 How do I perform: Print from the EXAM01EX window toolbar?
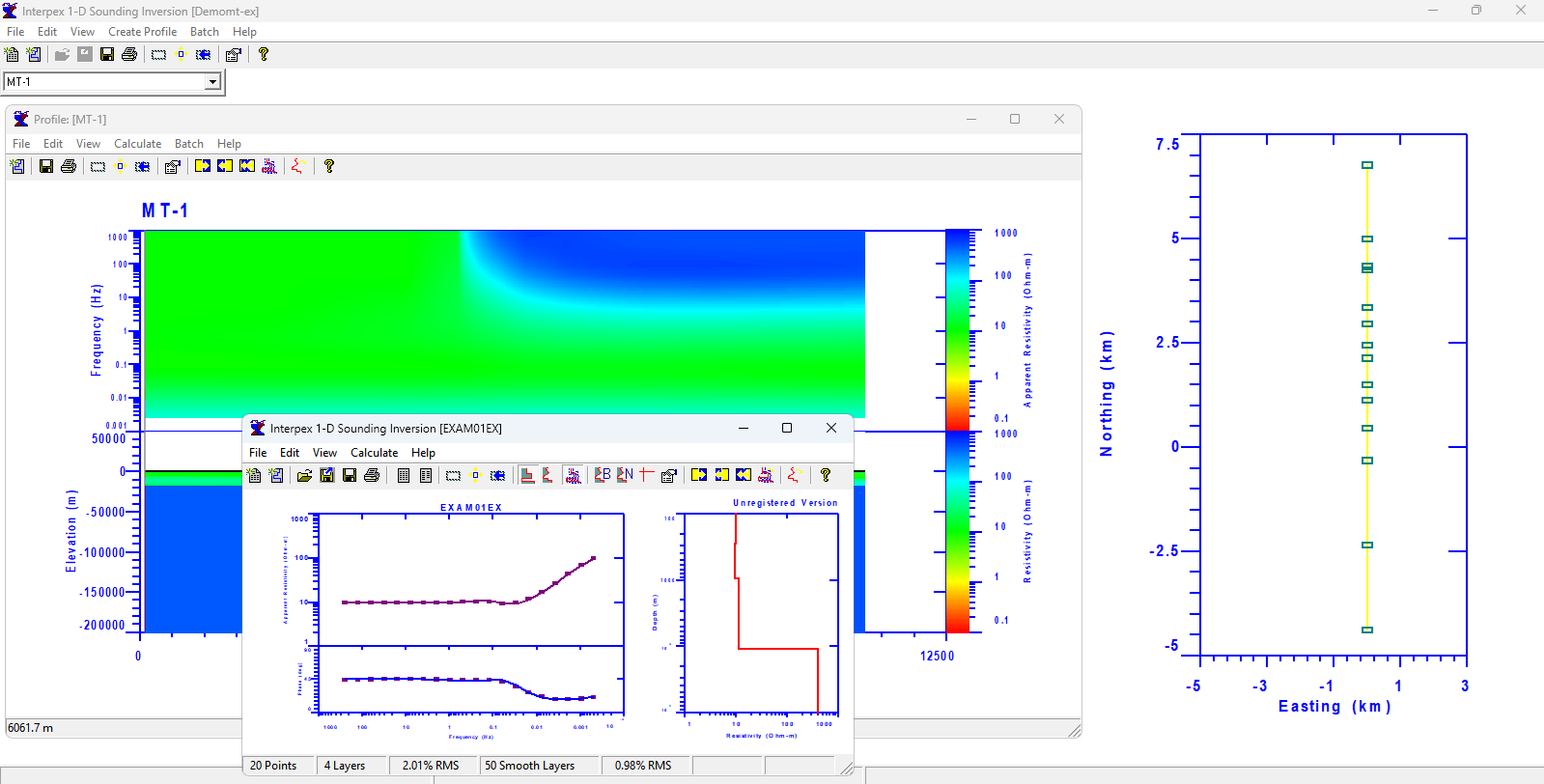tap(372, 475)
